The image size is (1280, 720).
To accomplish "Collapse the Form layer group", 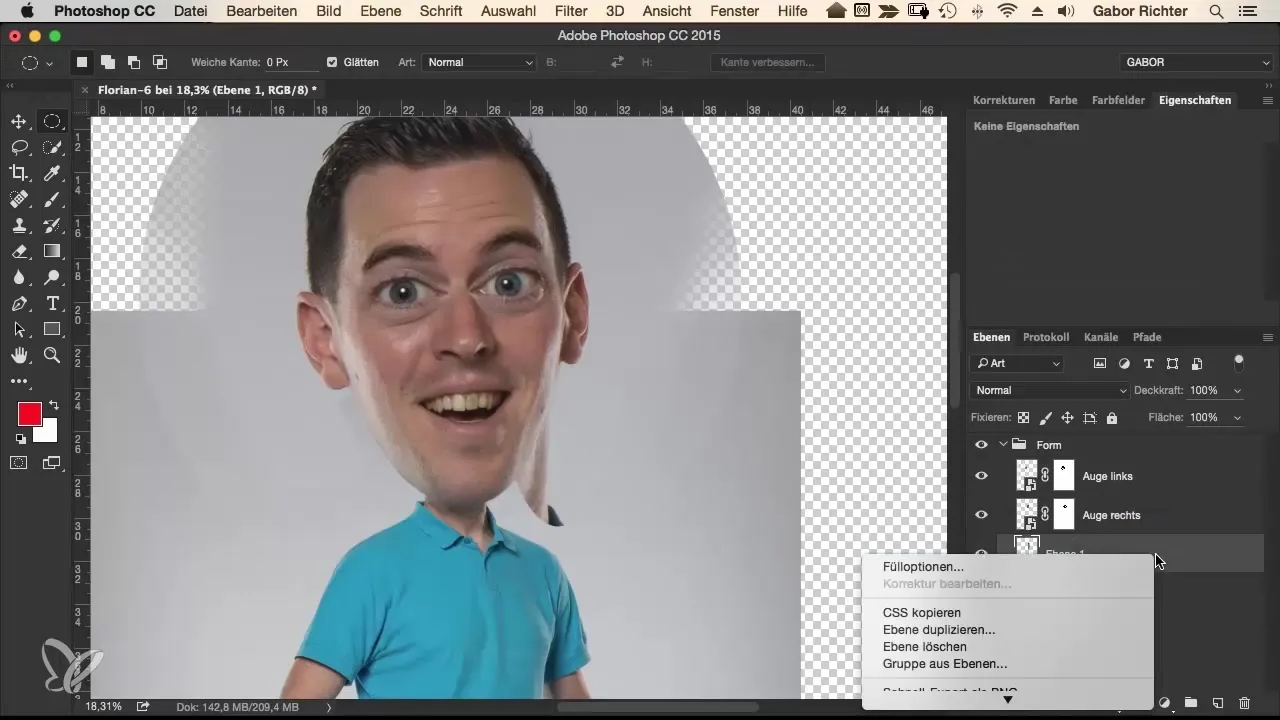I will [1003, 445].
